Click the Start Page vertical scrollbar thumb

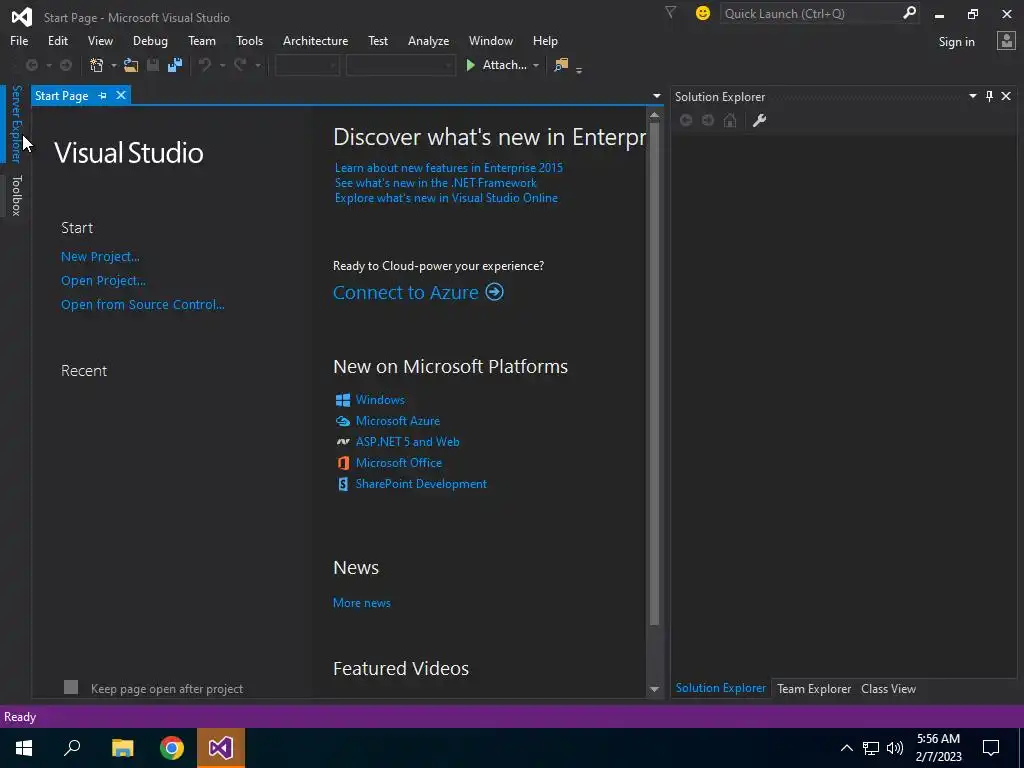[x=654, y=374]
